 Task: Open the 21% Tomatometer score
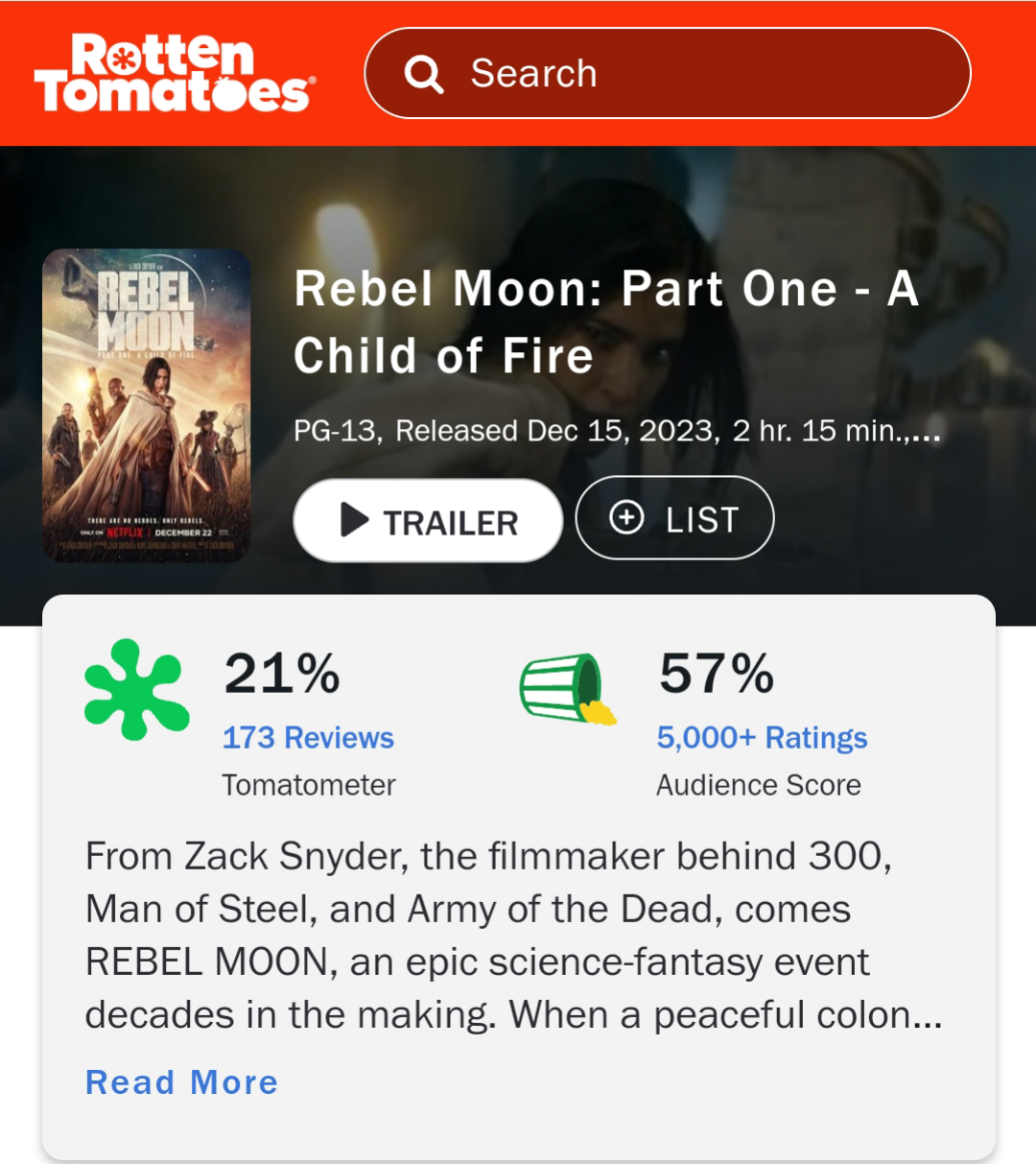point(282,675)
